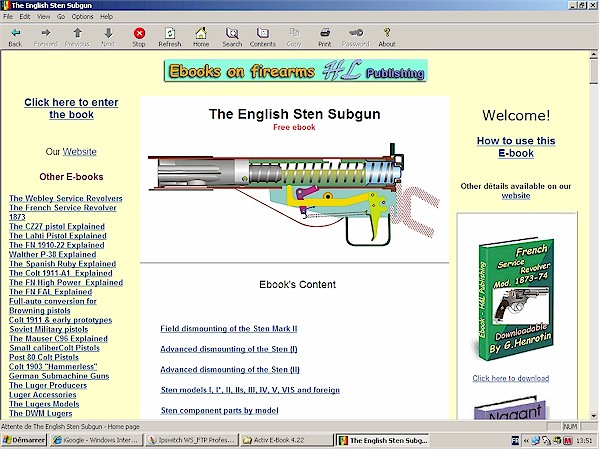Open 'The CZ27 pistol Explained' link
This screenshot has height=450, width=600.
click(x=57, y=227)
